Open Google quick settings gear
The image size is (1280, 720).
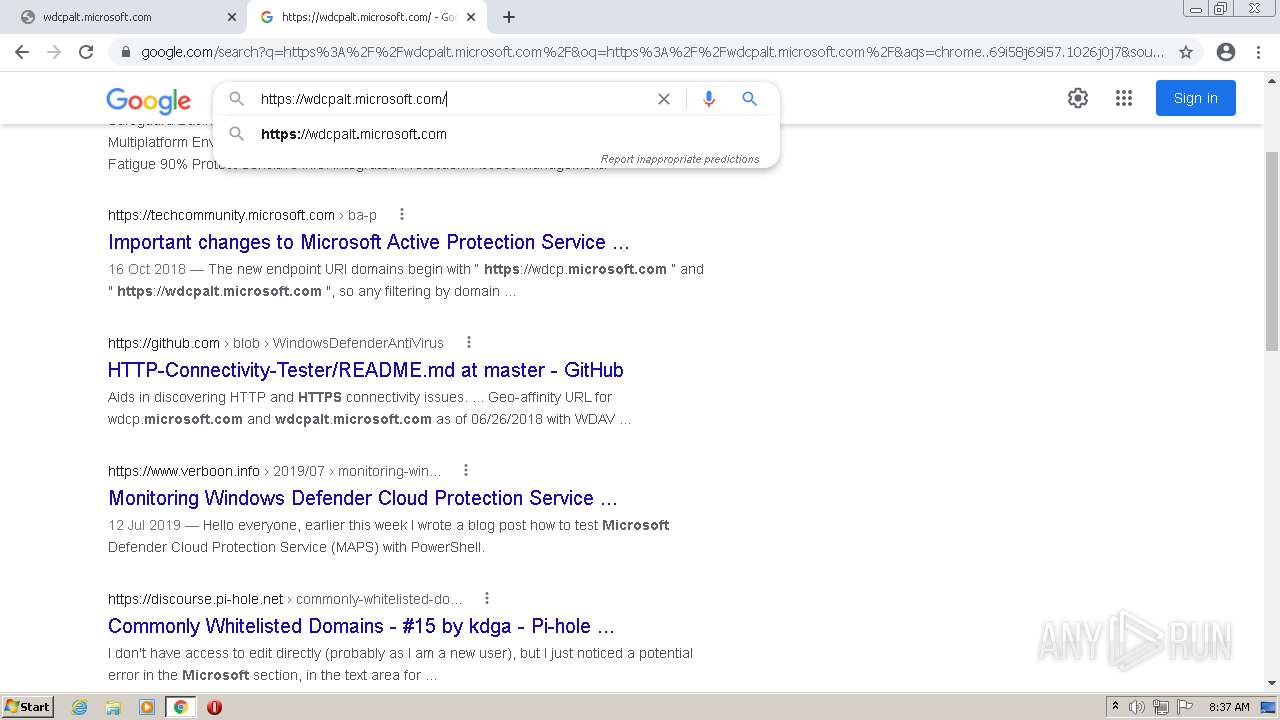(1077, 98)
